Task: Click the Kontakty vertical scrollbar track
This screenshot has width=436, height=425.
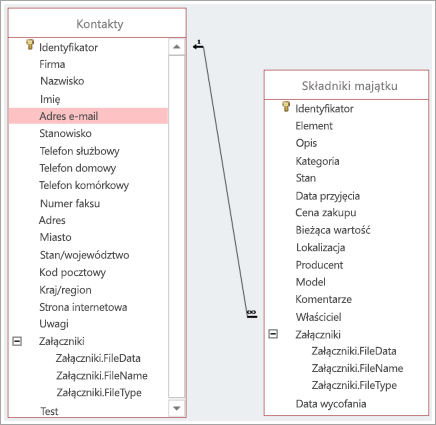Action: [x=177, y=227]
